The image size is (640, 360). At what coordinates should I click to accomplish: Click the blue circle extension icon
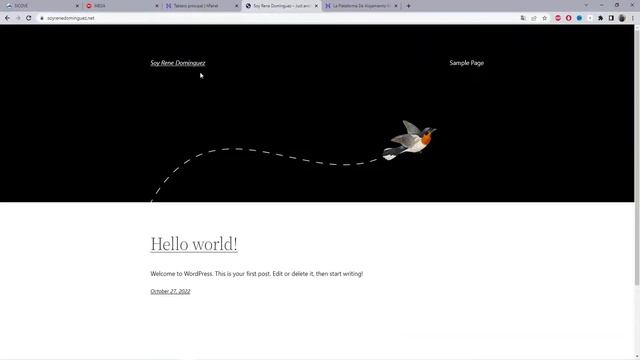(579, 18)
